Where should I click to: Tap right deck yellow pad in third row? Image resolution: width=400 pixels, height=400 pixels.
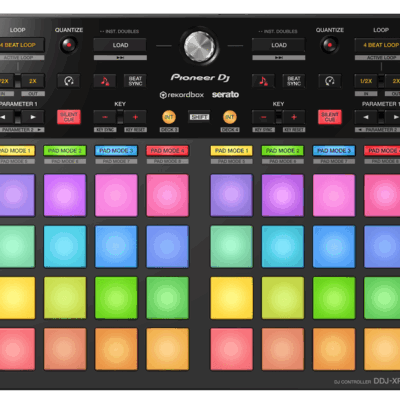click(x=231, y=298)
